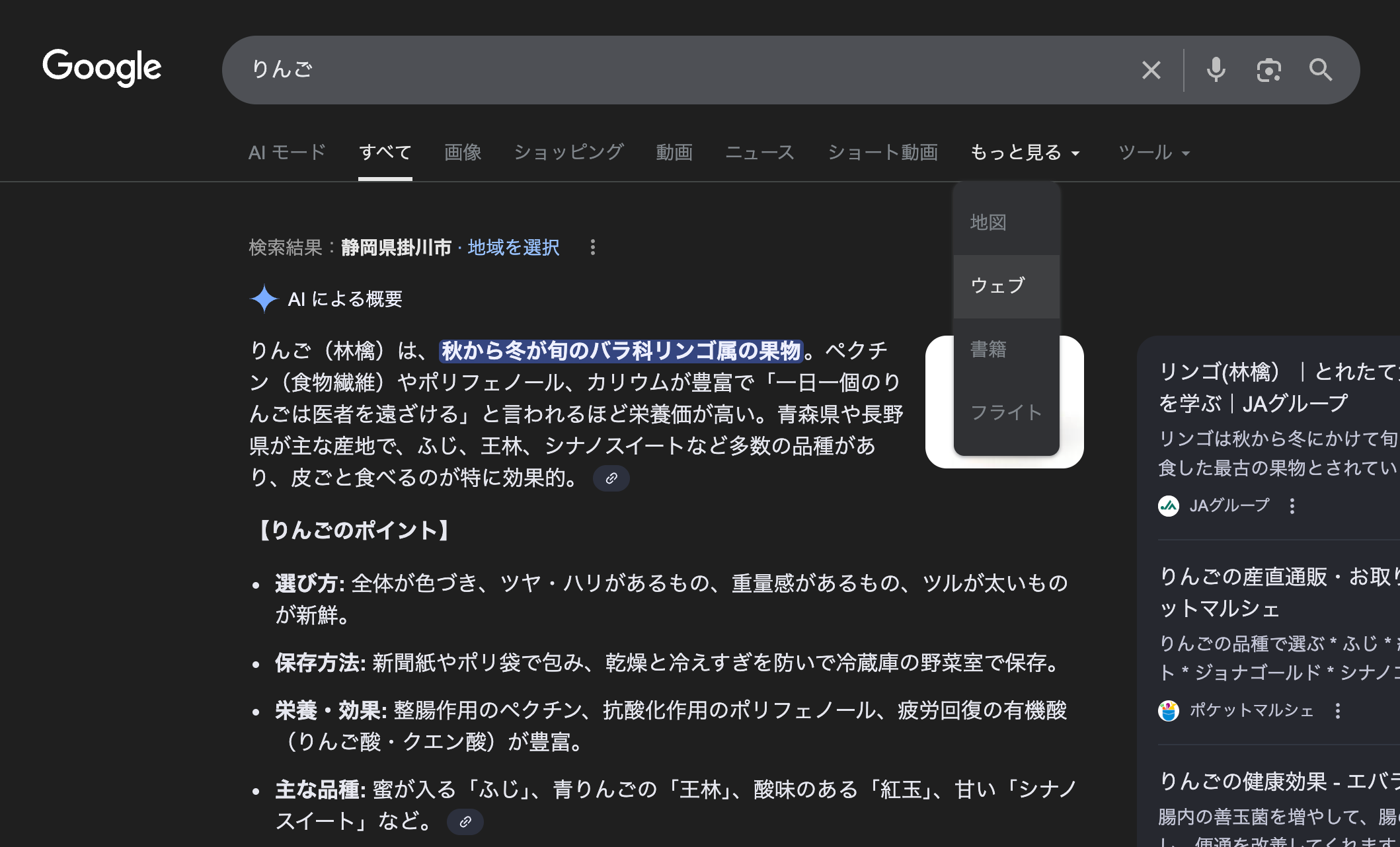The image size is (1400, 847).
Task: Open Google Lens image search icon
Action: coord(1268,70)
